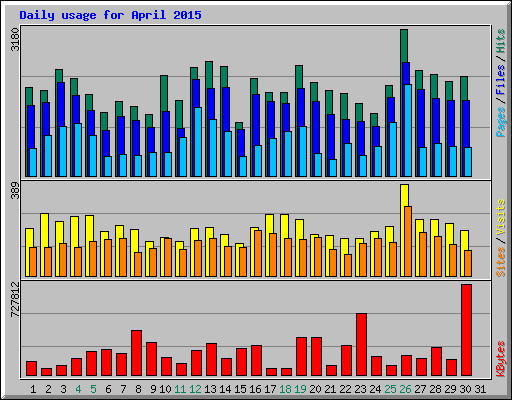The width and height of the screenshot is (512, 400).
Task: Click the yellow 'Visits' legend label
Action: tap(501, 217)
